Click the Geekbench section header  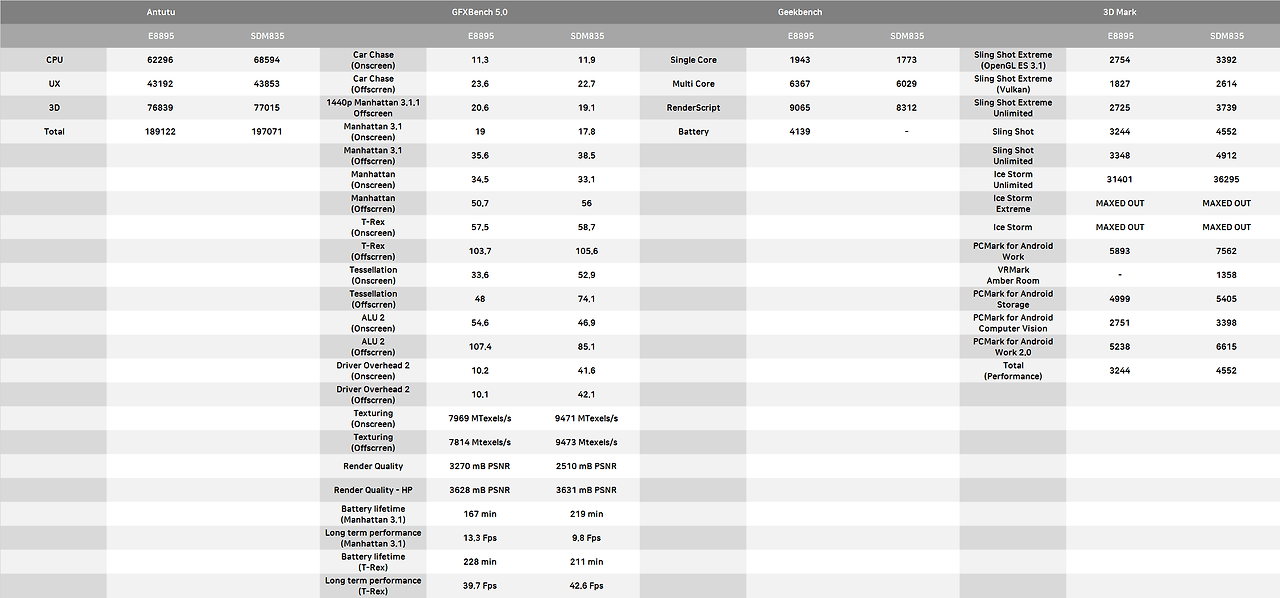pos(800,12)
